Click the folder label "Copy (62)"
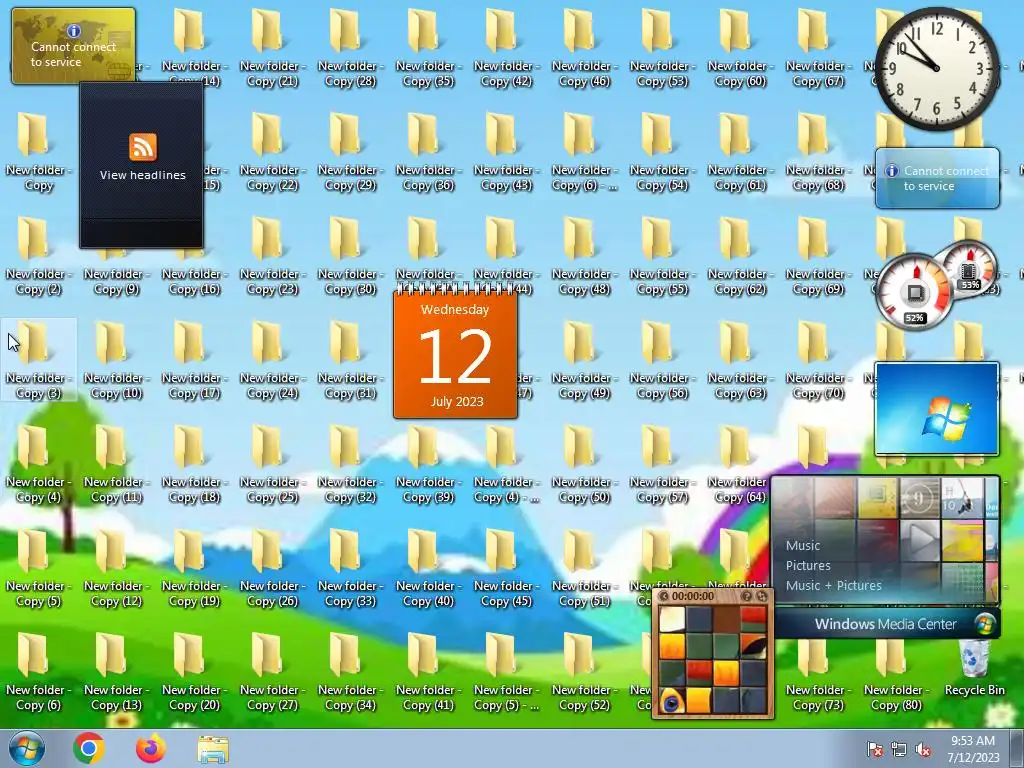Viewport: 1024px width, 768px height. 740,289
